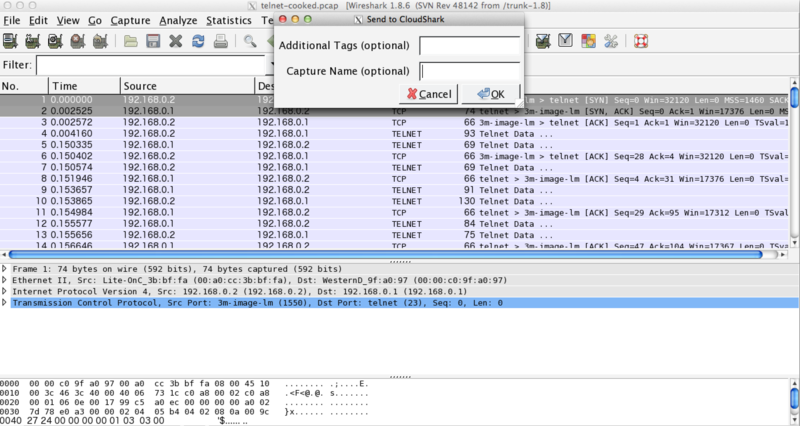Cancel the Send to CloudShark dialog

coord(428,94)
